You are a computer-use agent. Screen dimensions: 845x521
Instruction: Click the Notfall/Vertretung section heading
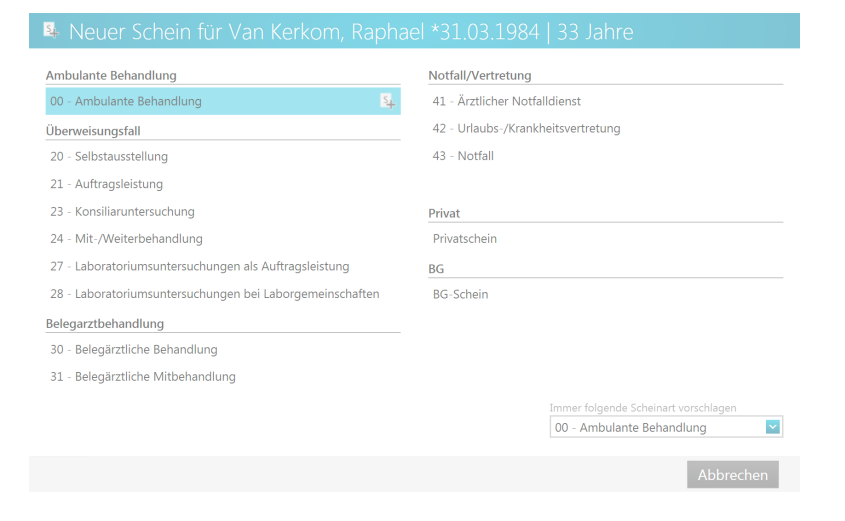[480, 75]
